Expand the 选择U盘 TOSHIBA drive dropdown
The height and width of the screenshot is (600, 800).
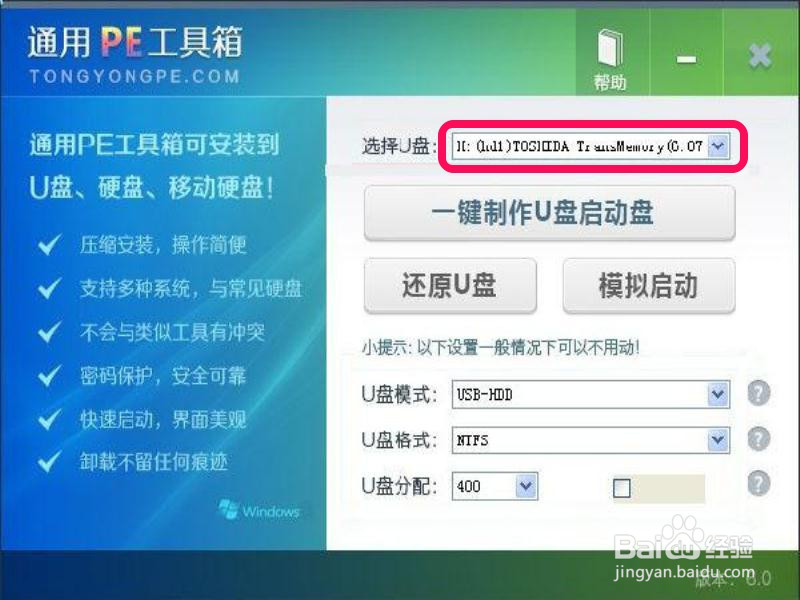point(718,146)
